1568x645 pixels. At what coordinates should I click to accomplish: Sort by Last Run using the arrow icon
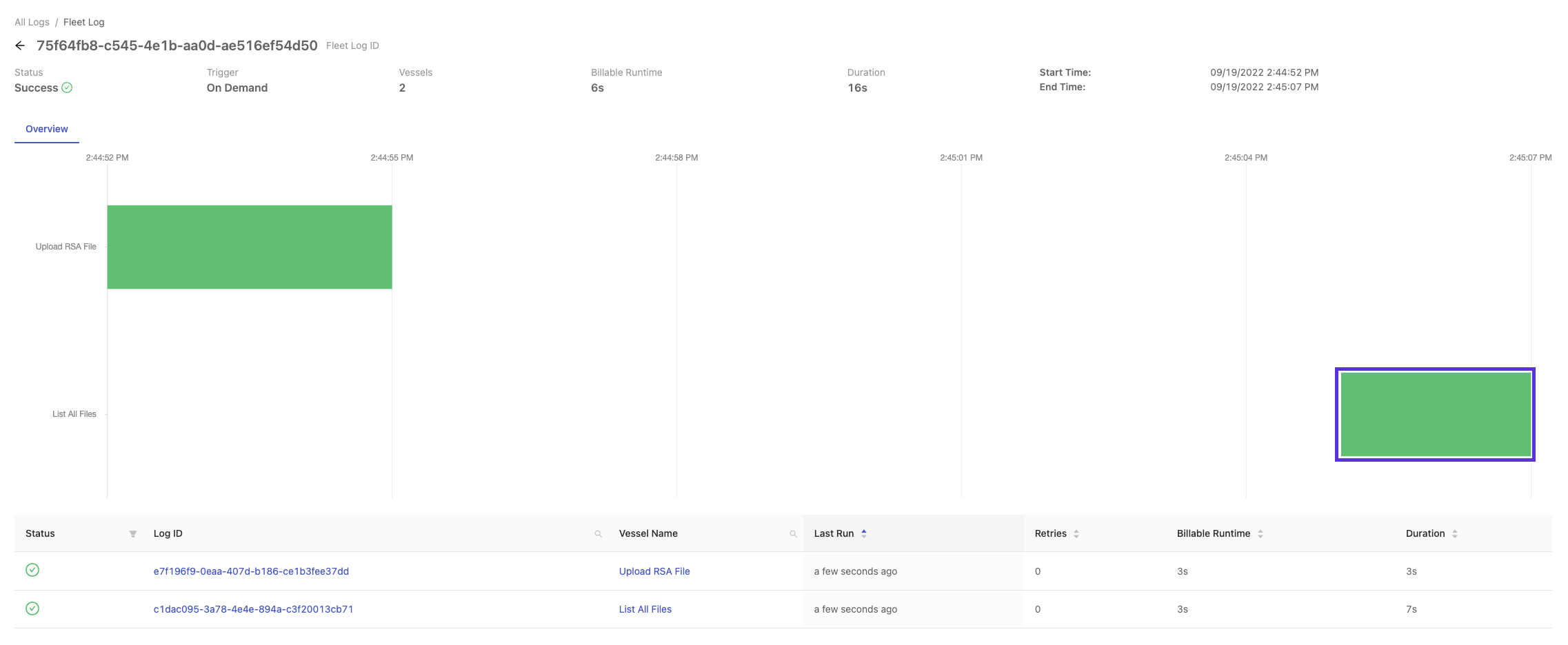[864, 533]
